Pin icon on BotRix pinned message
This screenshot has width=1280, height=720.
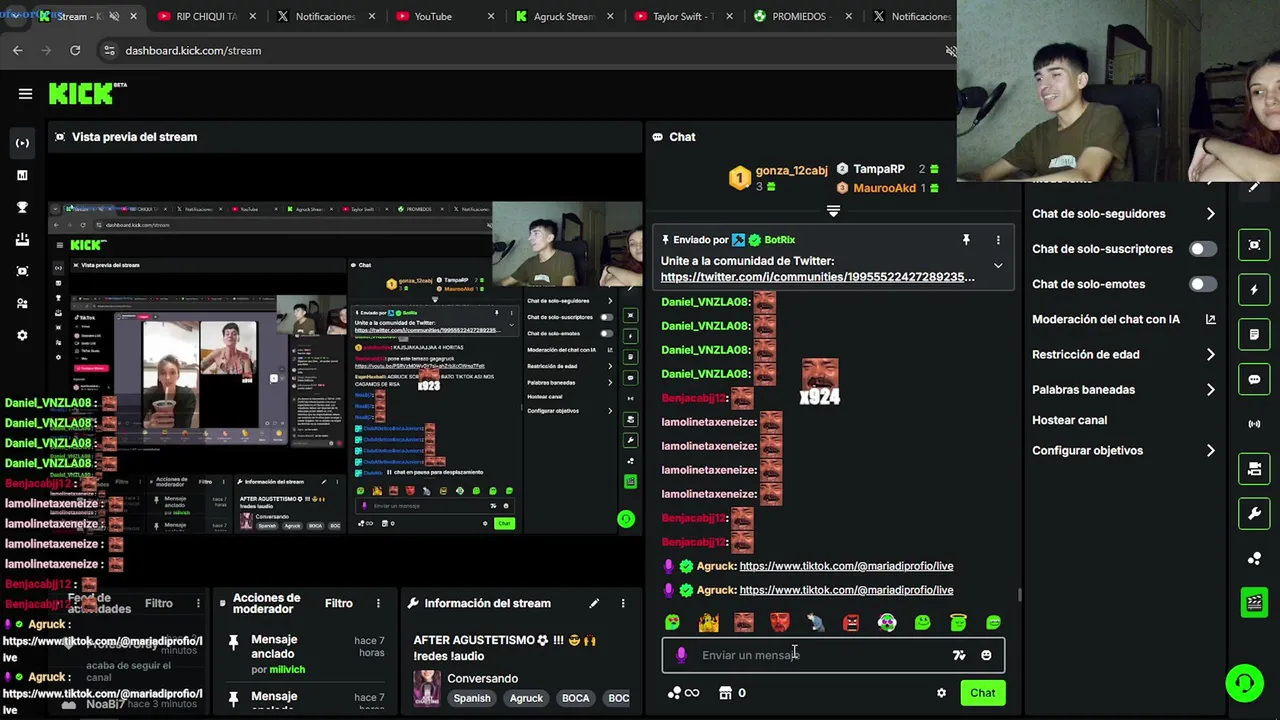966,240
